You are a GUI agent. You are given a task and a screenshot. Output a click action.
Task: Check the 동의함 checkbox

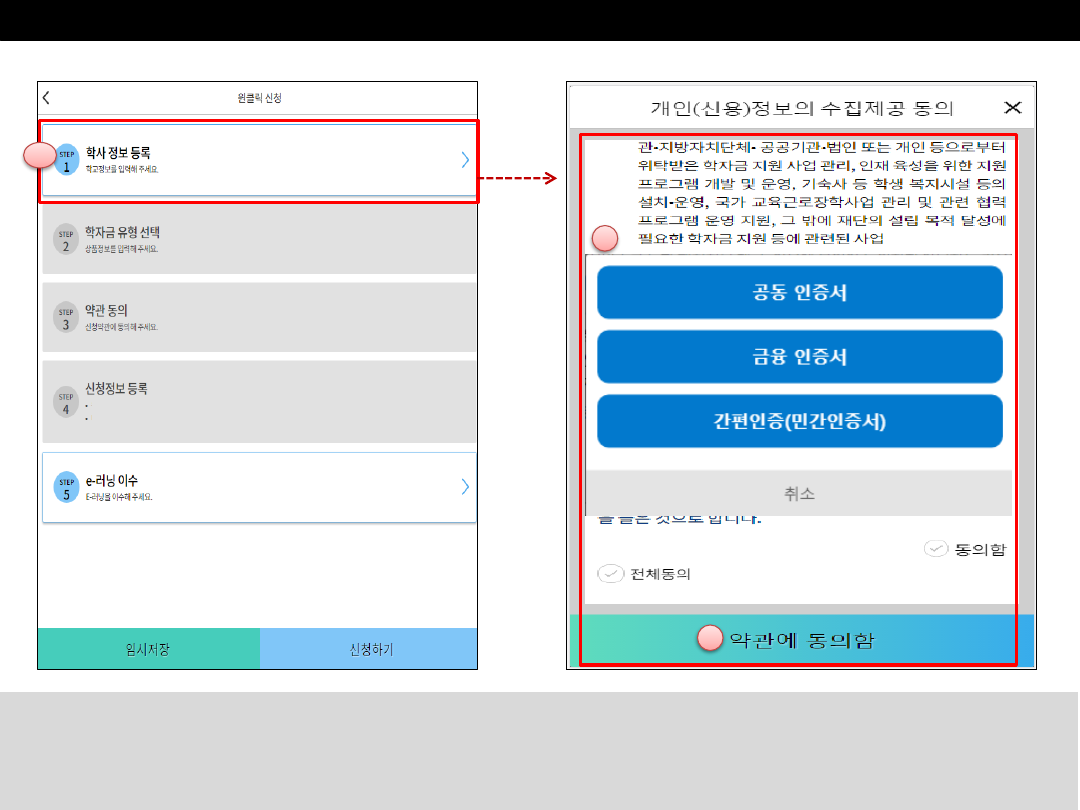pyautogui.click(x=935, y=549)
